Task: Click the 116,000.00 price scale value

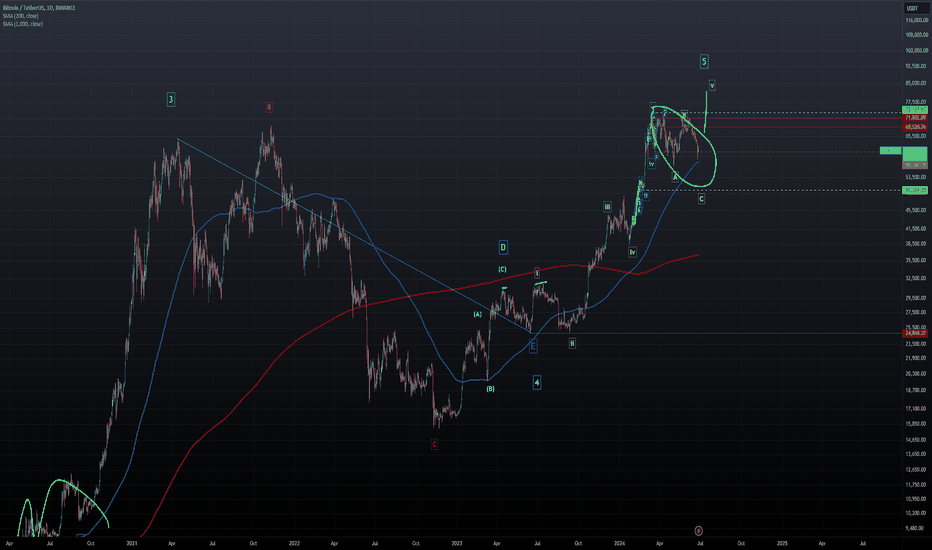Action: pos(917,20)
